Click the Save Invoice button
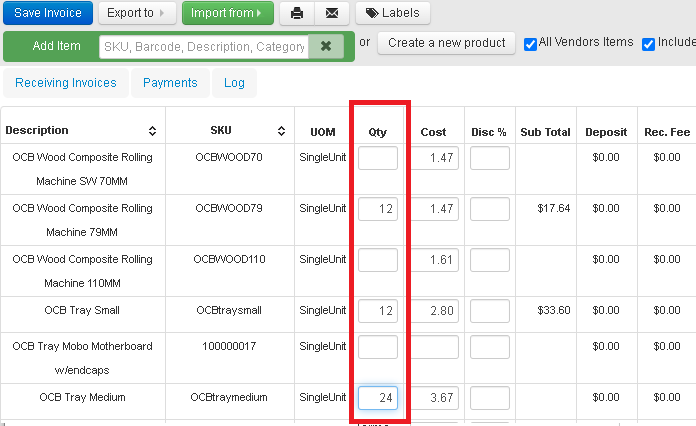This screenshot has height=426, width=696. [x=48, y=13]
